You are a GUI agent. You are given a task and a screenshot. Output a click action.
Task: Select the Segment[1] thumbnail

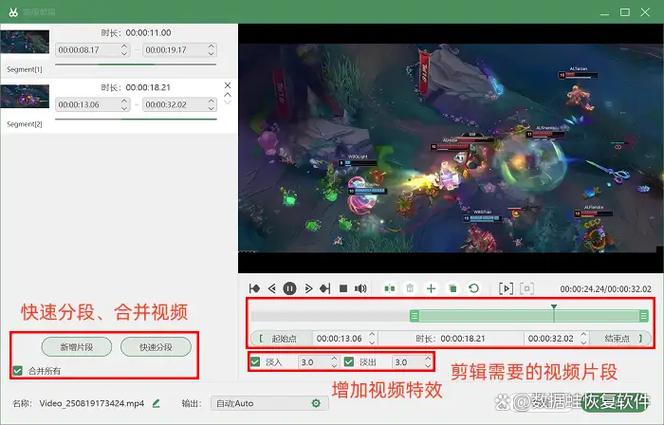pyautogui.click(x=25, y=42)
